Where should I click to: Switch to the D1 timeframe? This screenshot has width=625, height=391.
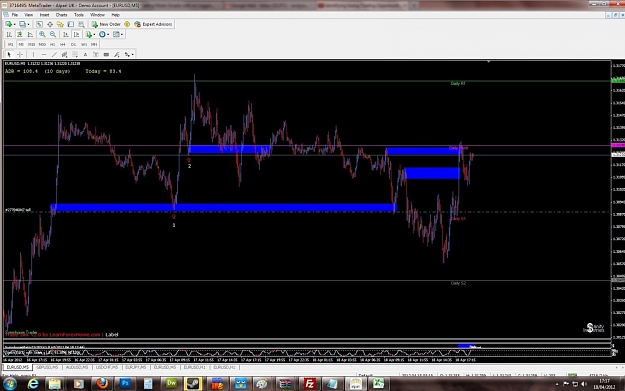pyautogui.click(x=73, y=44)
